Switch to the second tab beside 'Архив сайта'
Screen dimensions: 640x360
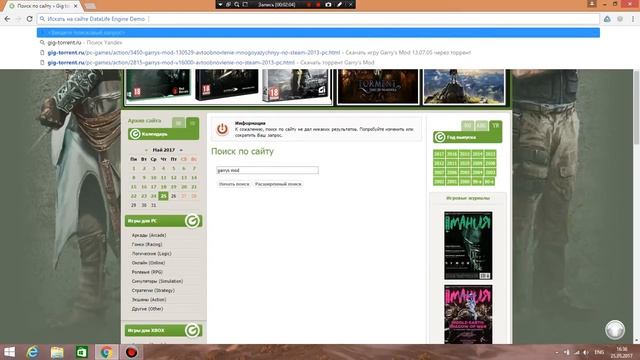tap(192, 122)
